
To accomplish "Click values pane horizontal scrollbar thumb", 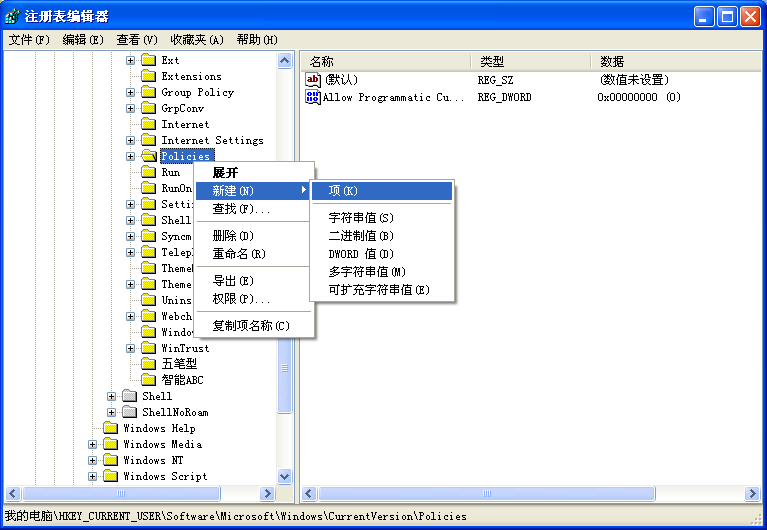I will pos(487,493).
